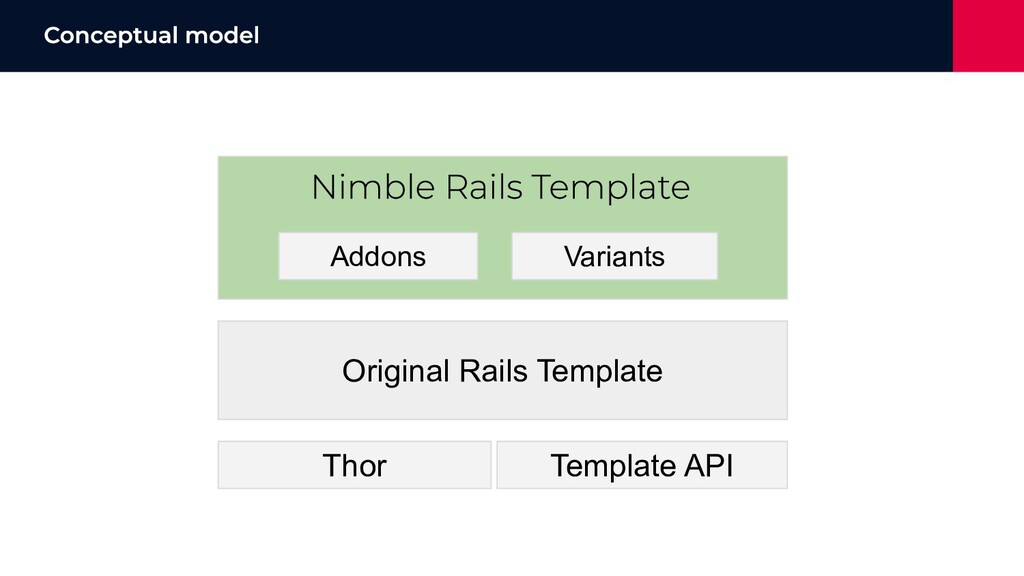Select the word Original in gray box

point(396,372)
